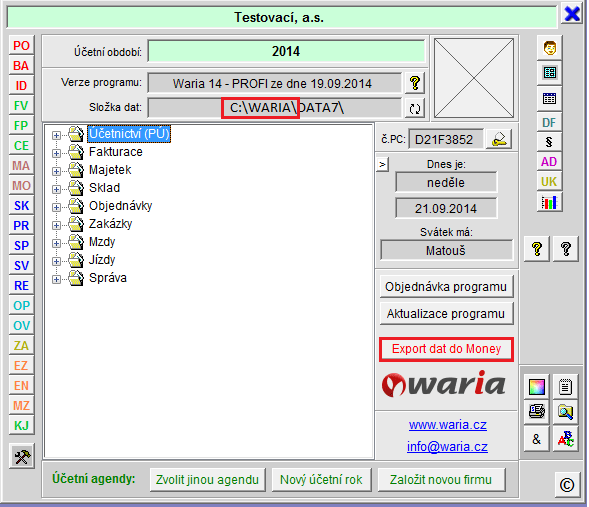Screen dimensions: 589x507
Task: Click the ABC spelling icon
Action: click(x=565, y=439)
